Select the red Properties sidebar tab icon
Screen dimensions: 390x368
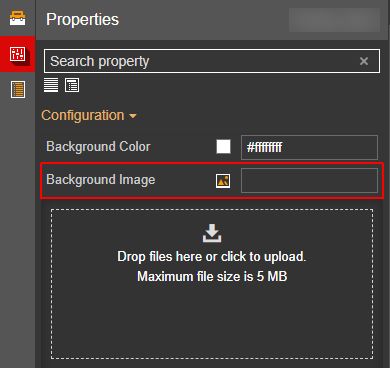click(x=17, y=54)
